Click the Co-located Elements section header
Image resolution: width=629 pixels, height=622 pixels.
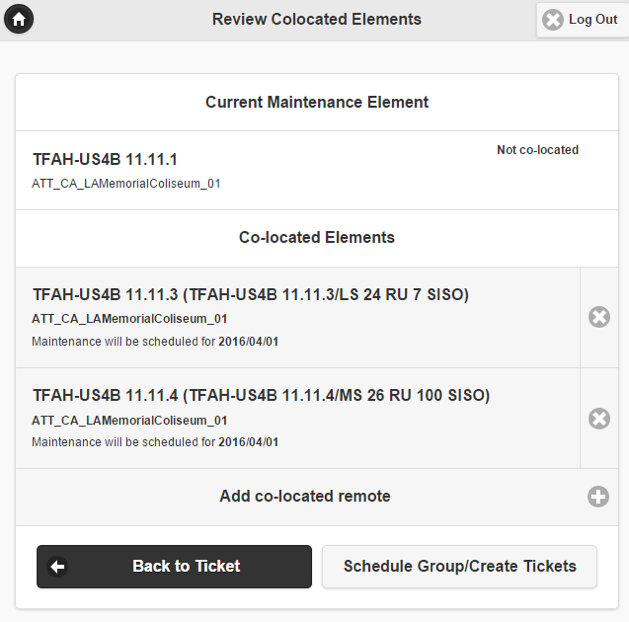317,238
